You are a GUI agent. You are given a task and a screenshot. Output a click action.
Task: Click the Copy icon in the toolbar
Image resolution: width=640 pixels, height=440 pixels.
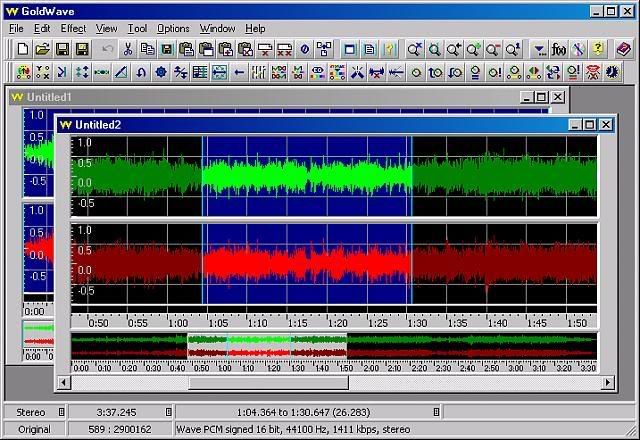[x=147, y=49]
